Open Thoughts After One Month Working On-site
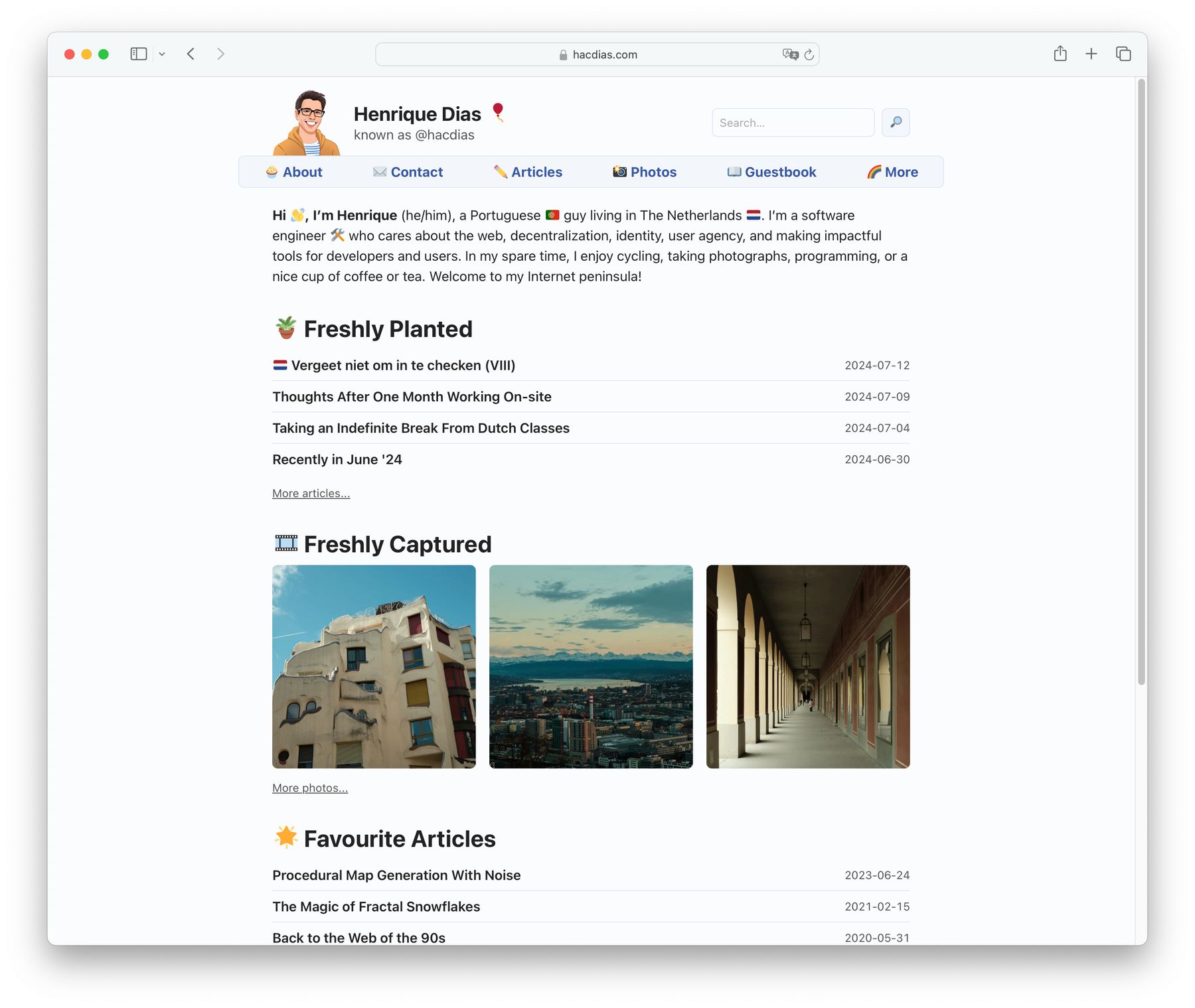Screen dimensions: 1195x1008 412,397
